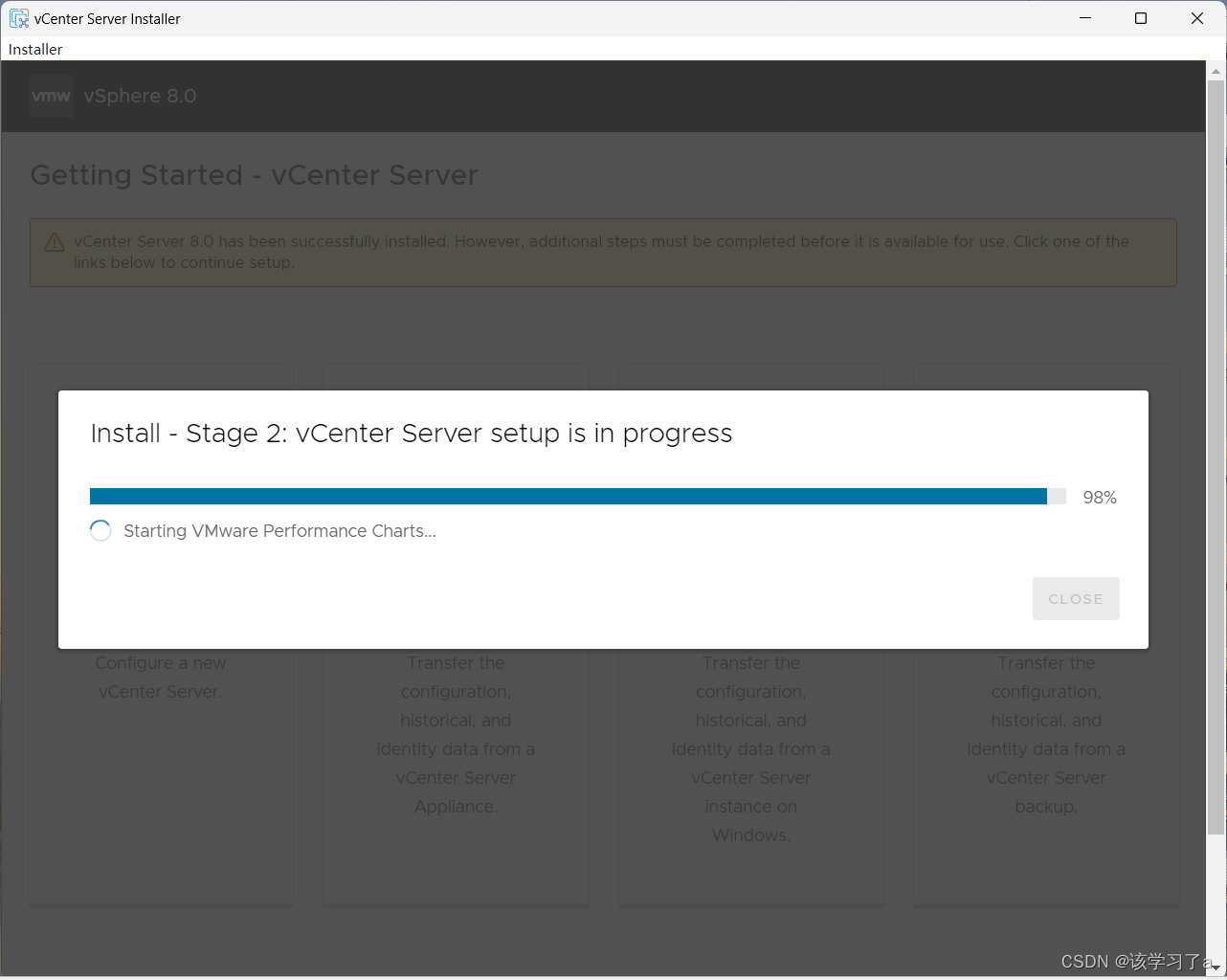Select the card ending in 'vCenter Server Appliance'
Image resolution: width=1227 pixels, height=980 pixels.
tap(456, 635)
